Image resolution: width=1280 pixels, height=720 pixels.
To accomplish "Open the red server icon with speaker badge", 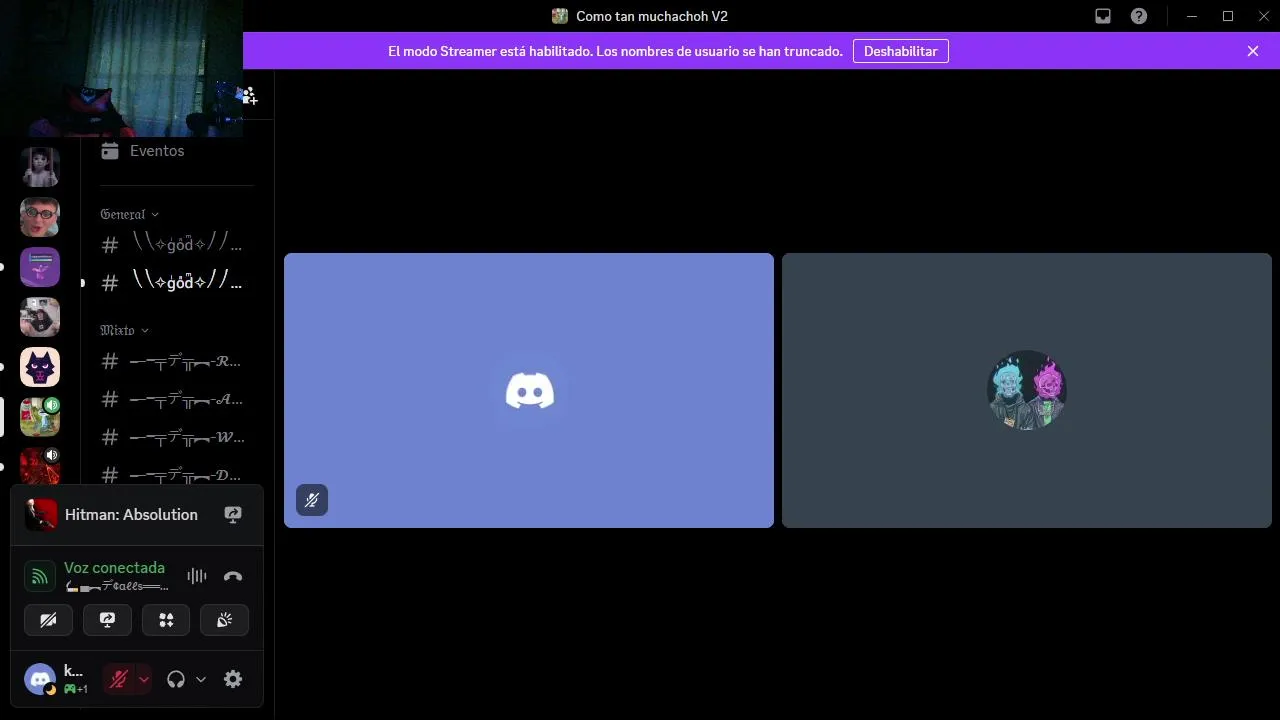I will click(x=40, y=466).
